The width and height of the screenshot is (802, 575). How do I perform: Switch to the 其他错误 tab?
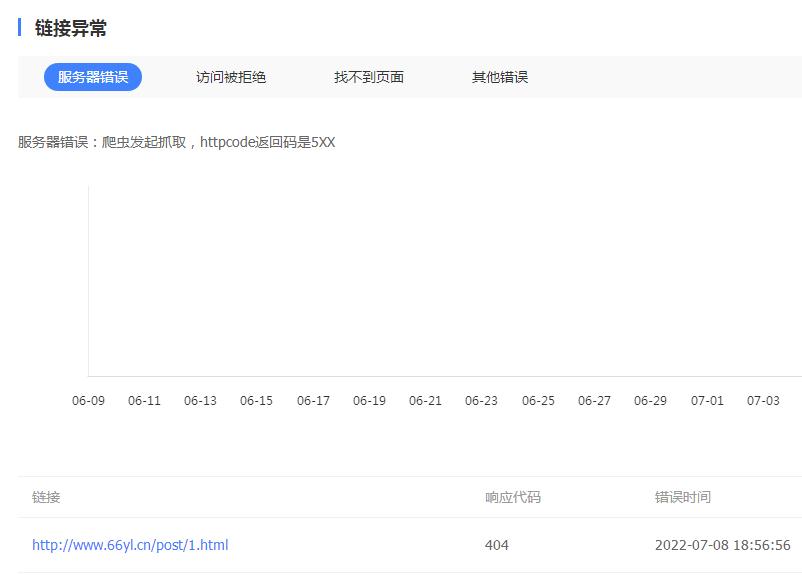pos(500,77)
